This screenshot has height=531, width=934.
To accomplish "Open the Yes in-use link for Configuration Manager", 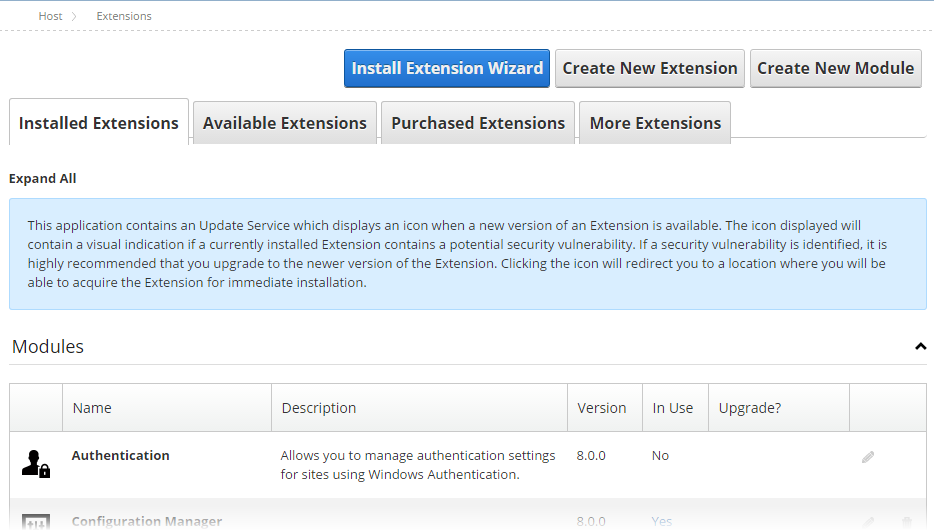I will [662, 521].
